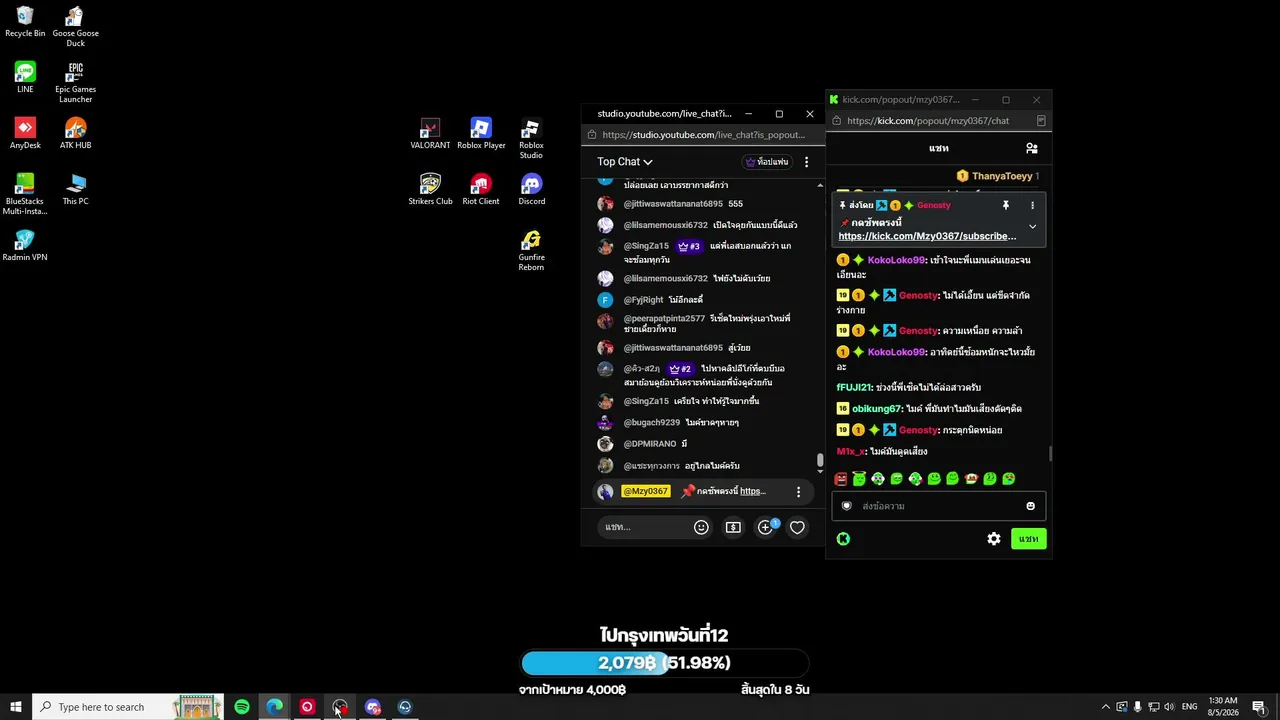
Task: Expand pinned message chevron in Kick chat
Action: coord(1032,227)
